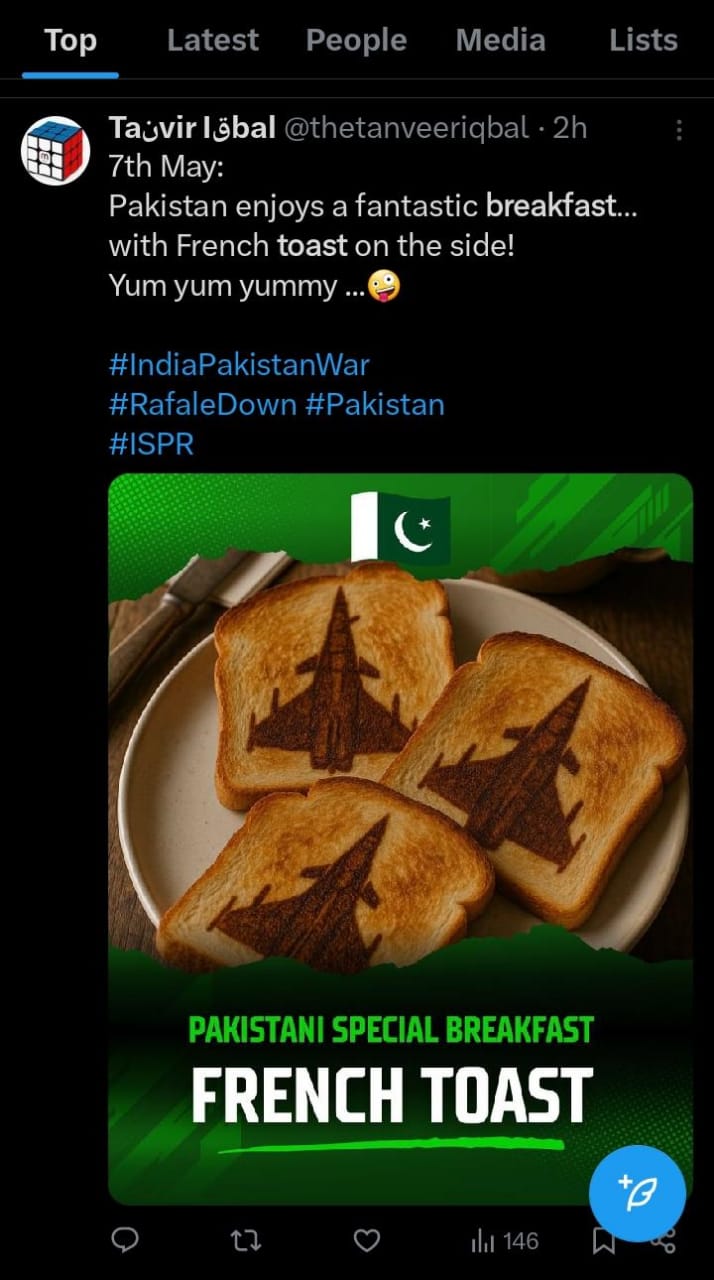Select the Top results tab
The width and height of the screenshot is (714, 1280).
point(70,40)
